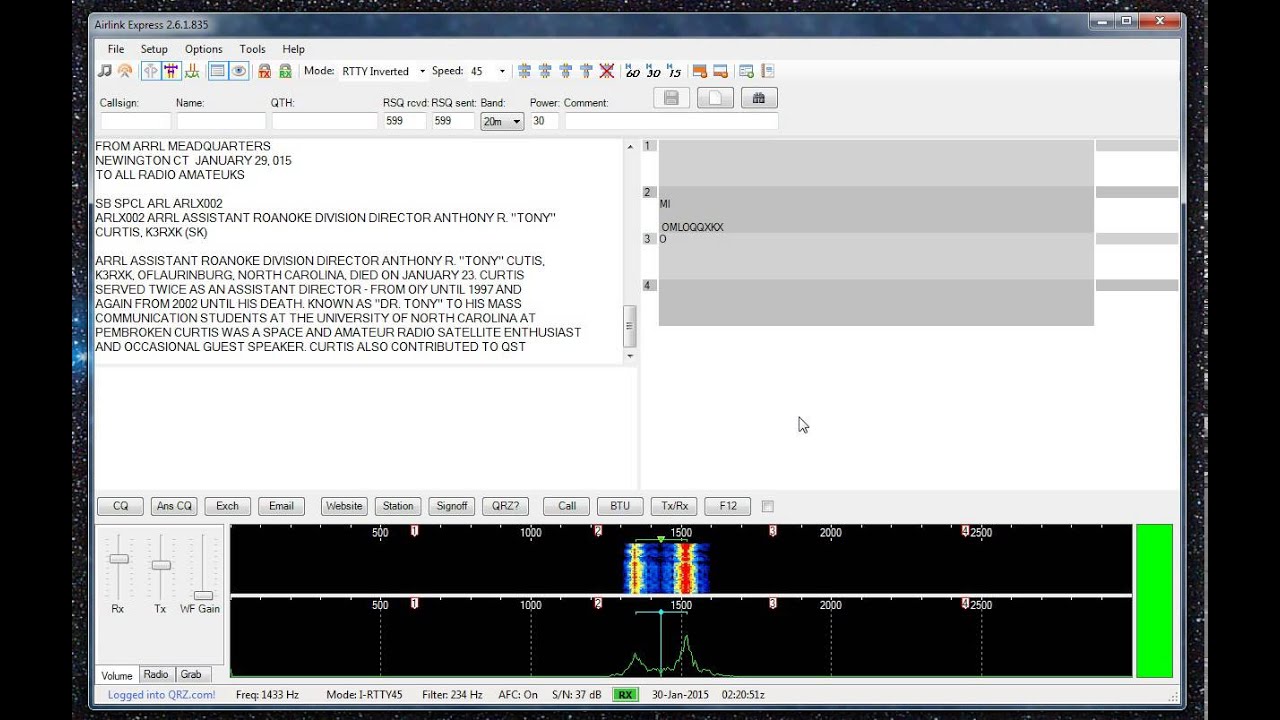Click the third channel marker toolbar icon
This screenshot has width=1280, height=720.
(566, 71)
